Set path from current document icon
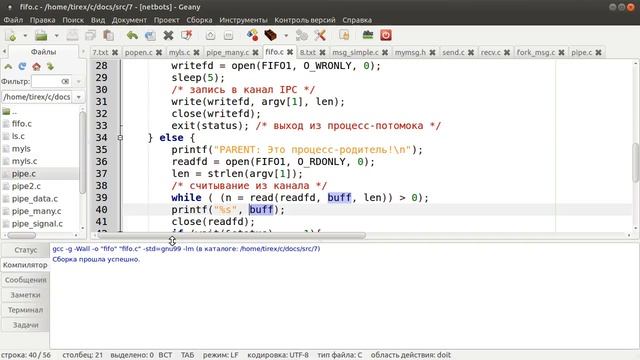The height and width of the screenshot is (360, 640). coord(50,66)
